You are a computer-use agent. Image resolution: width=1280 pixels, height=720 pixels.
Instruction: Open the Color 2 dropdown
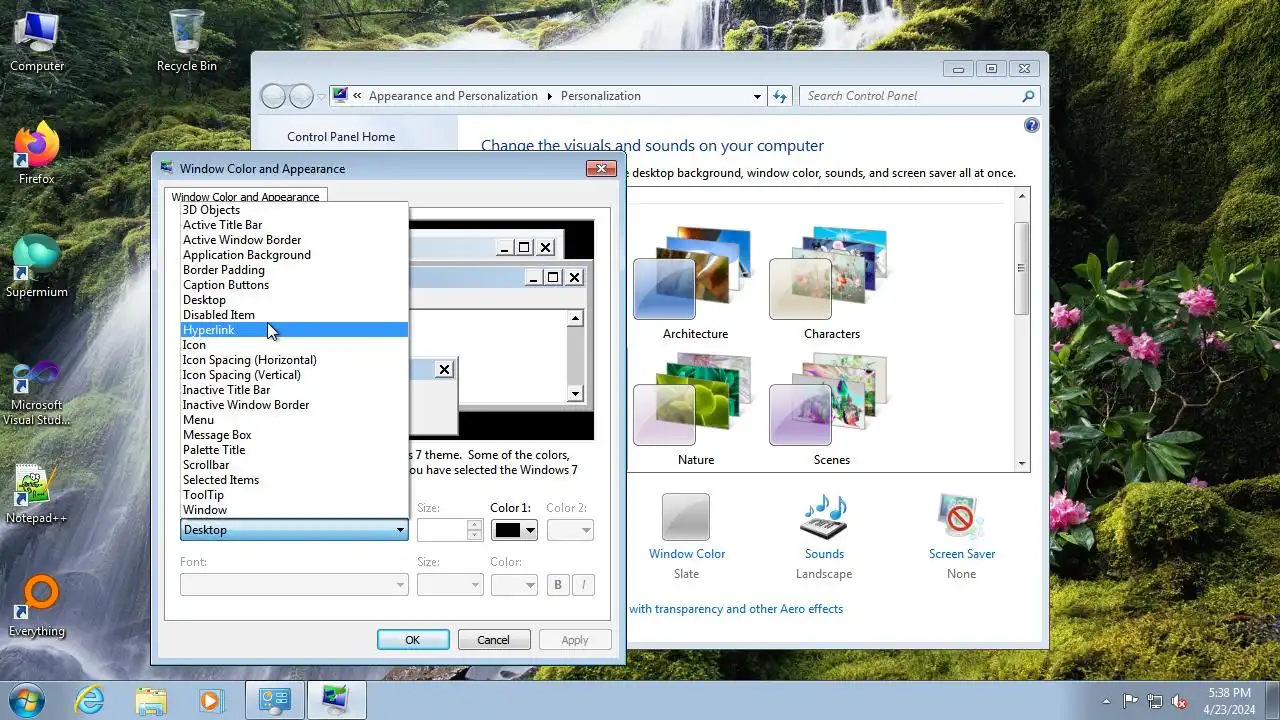570,530
